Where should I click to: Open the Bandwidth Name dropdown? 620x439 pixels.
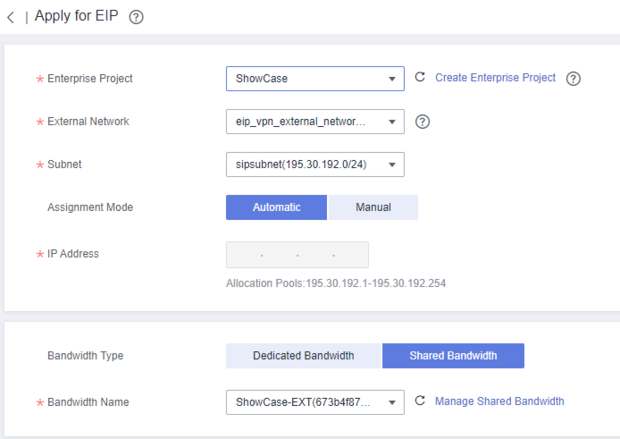pos(315,402)
